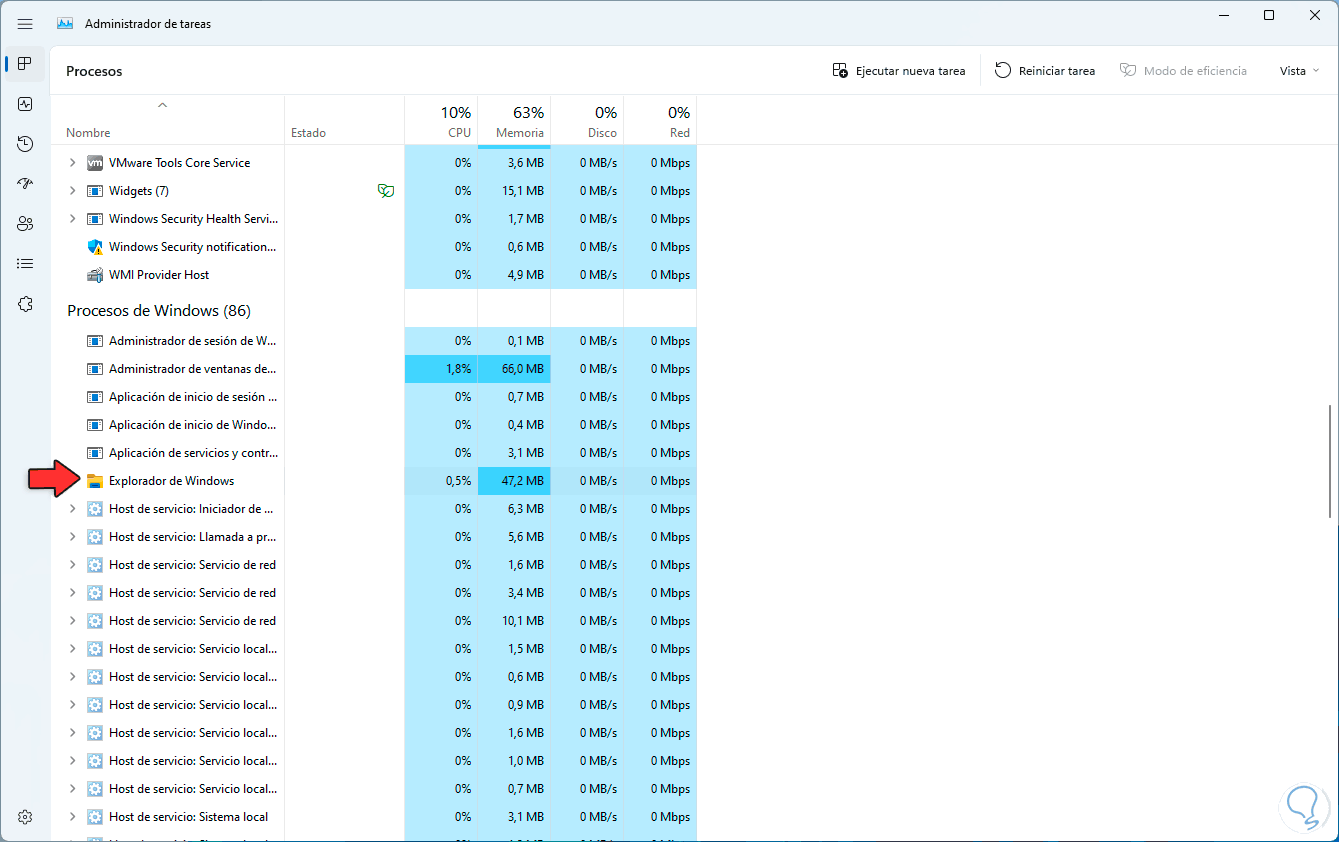Screen dimensions: 1339x842
Task: Expand Host de servicio: Llamada a pr... row
Action: tap(72, 537)
